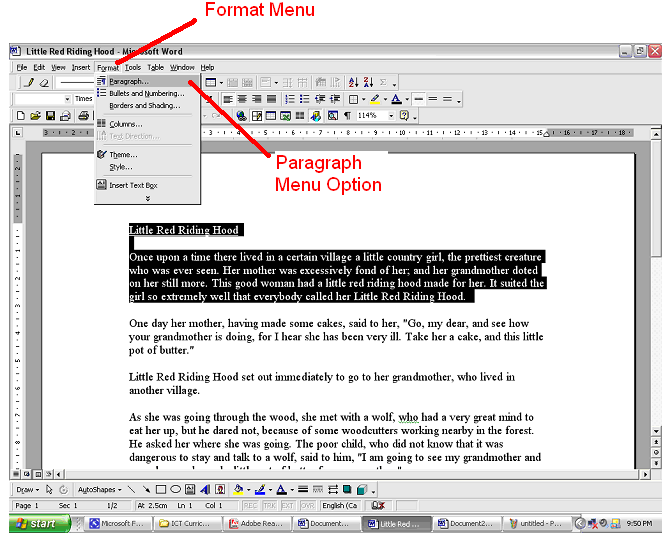This screenshot has width=668, height=539.
Task: Click the numbered list icon
Action: tap(290, 99)
